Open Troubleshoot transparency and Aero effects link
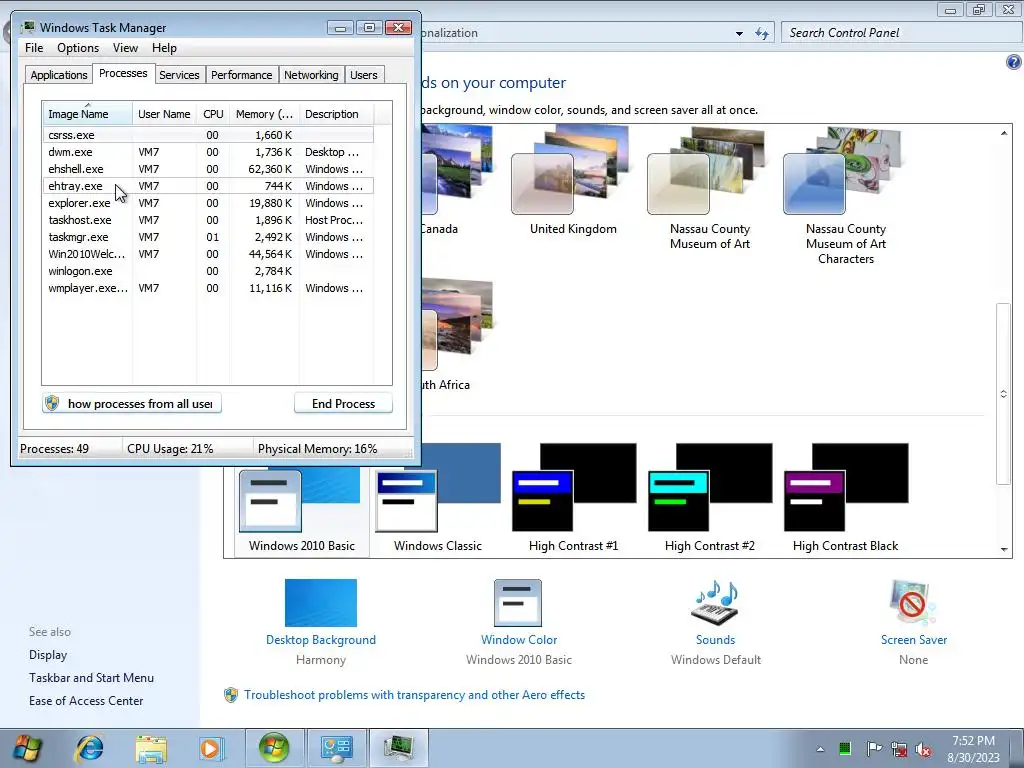Image resolution: width=1024 pixels, height=768 pixels. (x=414, y=695)
